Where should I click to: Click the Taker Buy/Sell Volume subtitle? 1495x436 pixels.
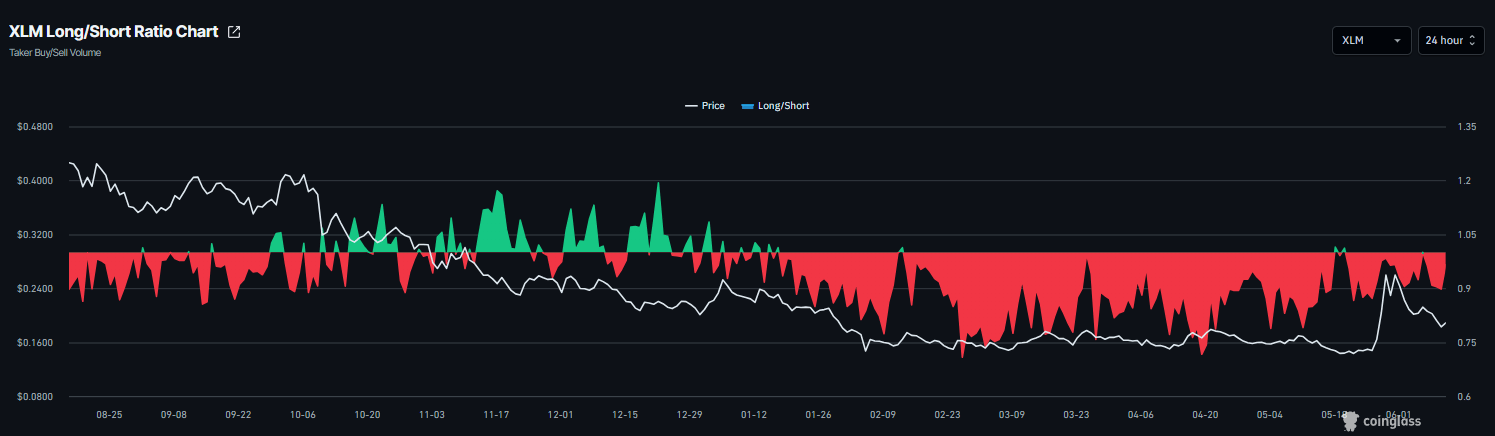tap(55, 52)
